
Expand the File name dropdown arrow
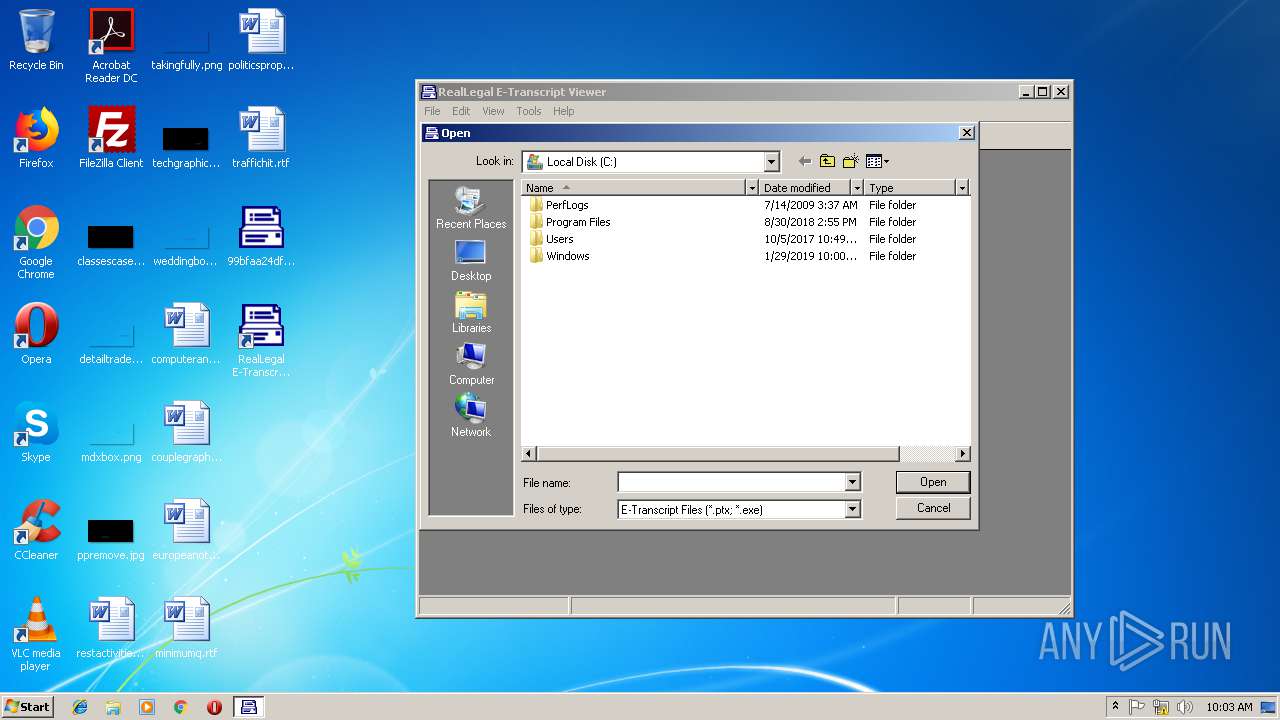(x=852, y=482)
